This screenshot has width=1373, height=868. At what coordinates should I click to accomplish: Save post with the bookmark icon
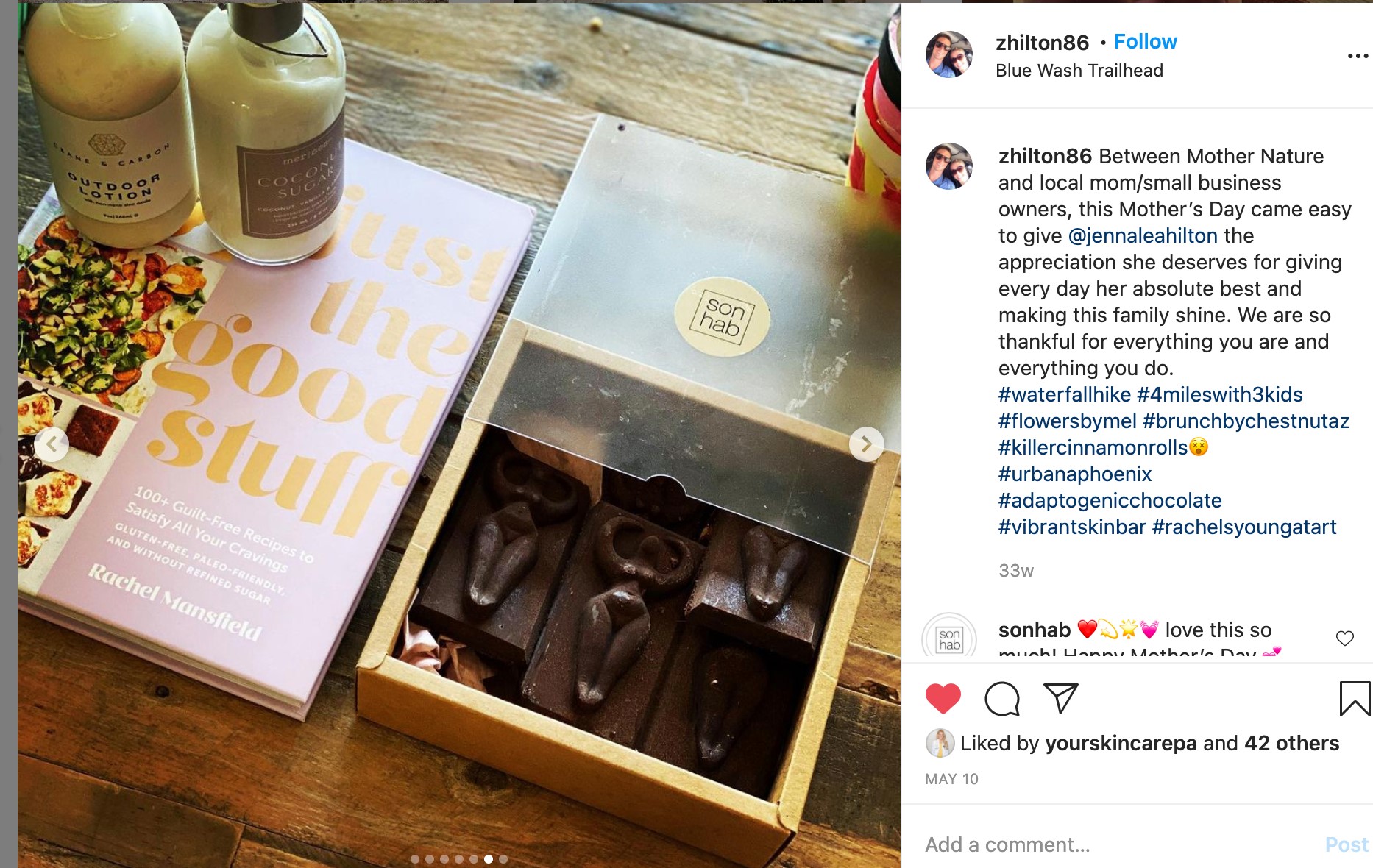pos(1355,699)
